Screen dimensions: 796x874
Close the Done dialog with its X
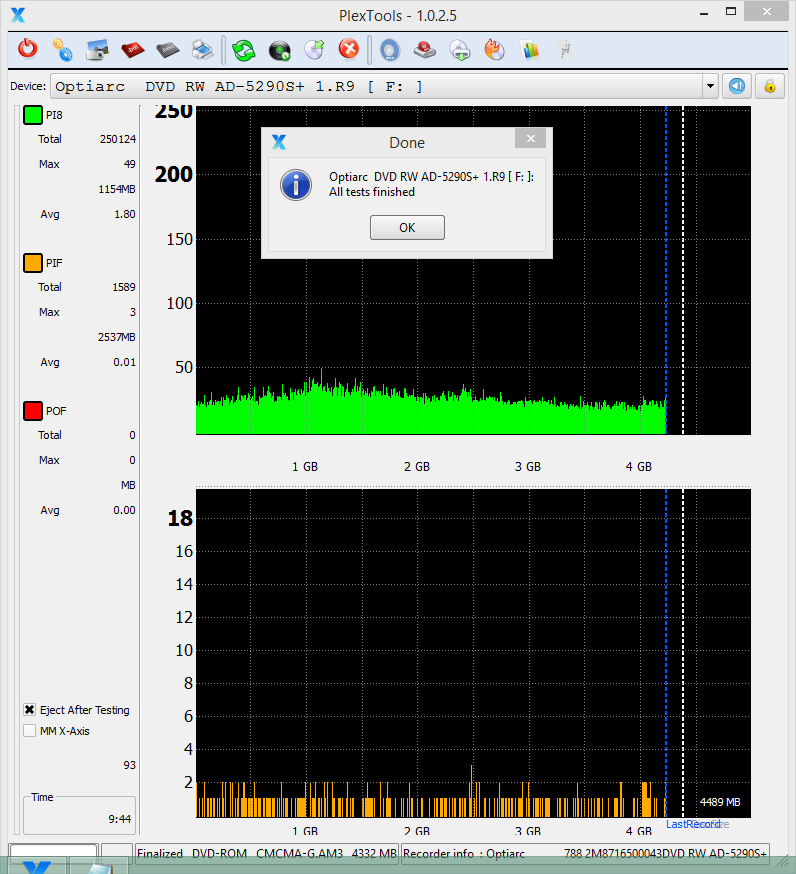click(531, 138)
